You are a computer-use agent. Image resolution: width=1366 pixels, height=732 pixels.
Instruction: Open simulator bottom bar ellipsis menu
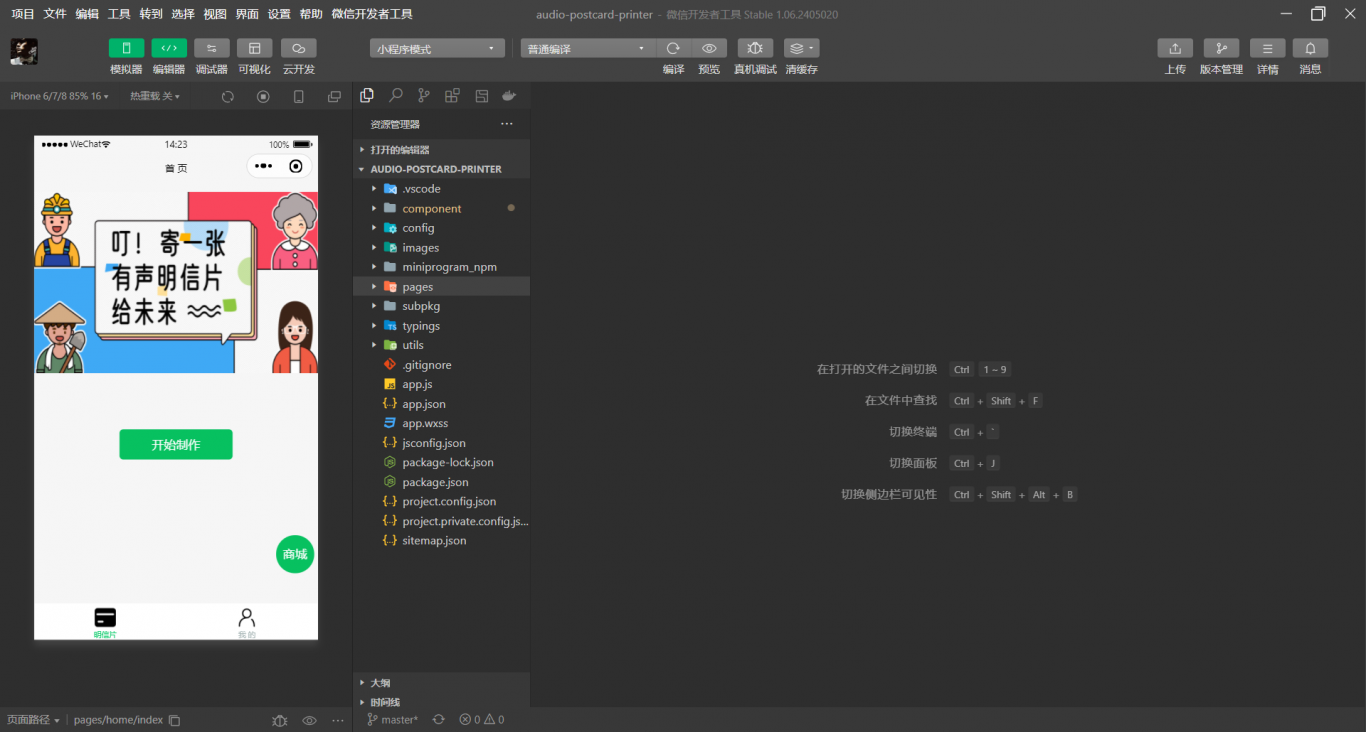click(337, 720)
